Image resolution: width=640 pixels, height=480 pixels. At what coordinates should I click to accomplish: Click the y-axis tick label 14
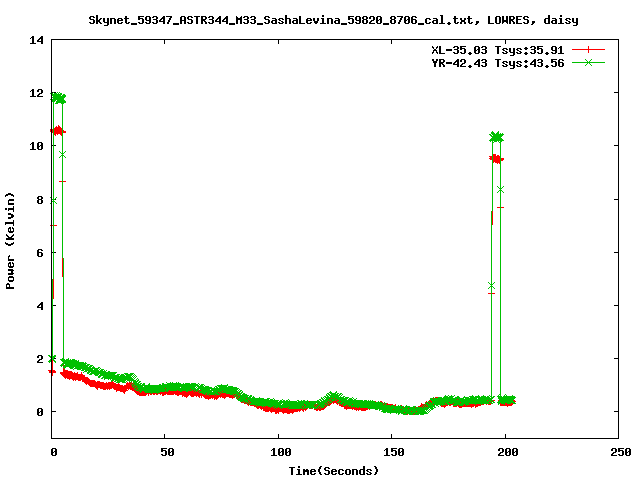(x=36, y=40)
